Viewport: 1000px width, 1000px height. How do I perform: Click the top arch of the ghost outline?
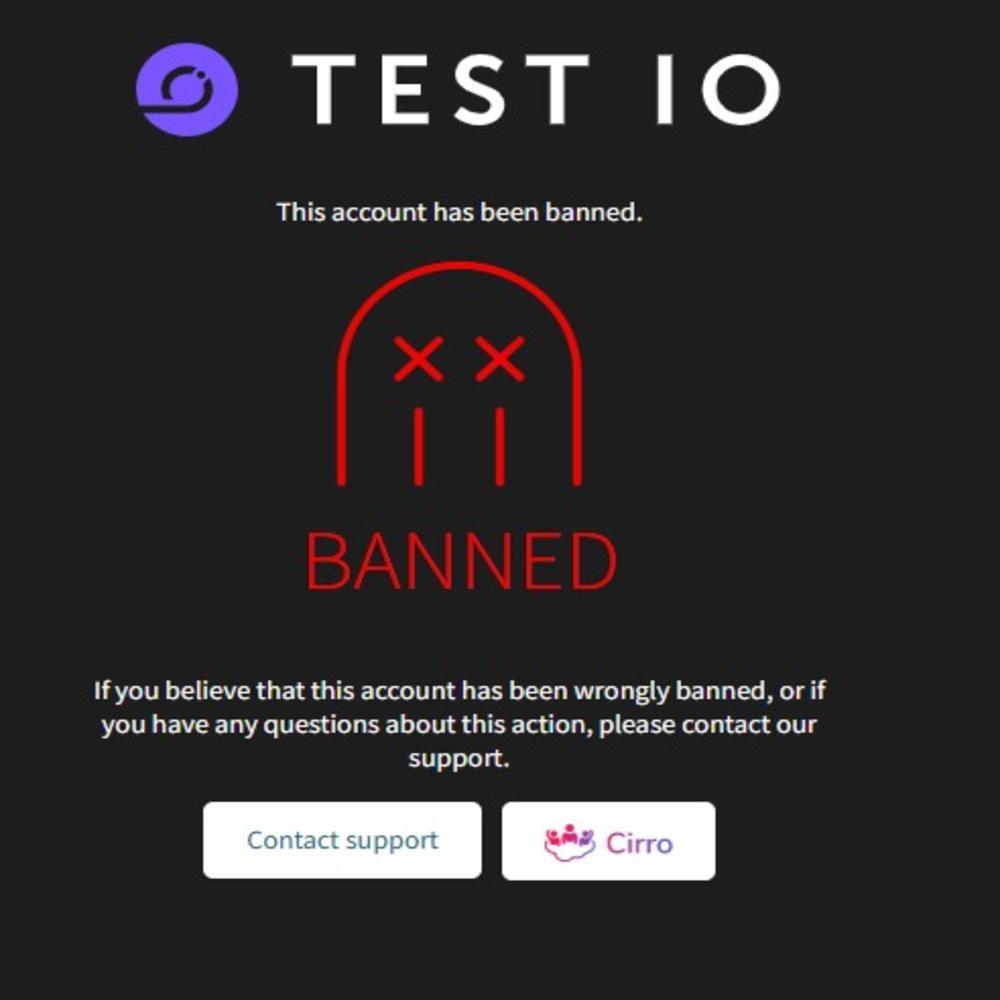460,268
